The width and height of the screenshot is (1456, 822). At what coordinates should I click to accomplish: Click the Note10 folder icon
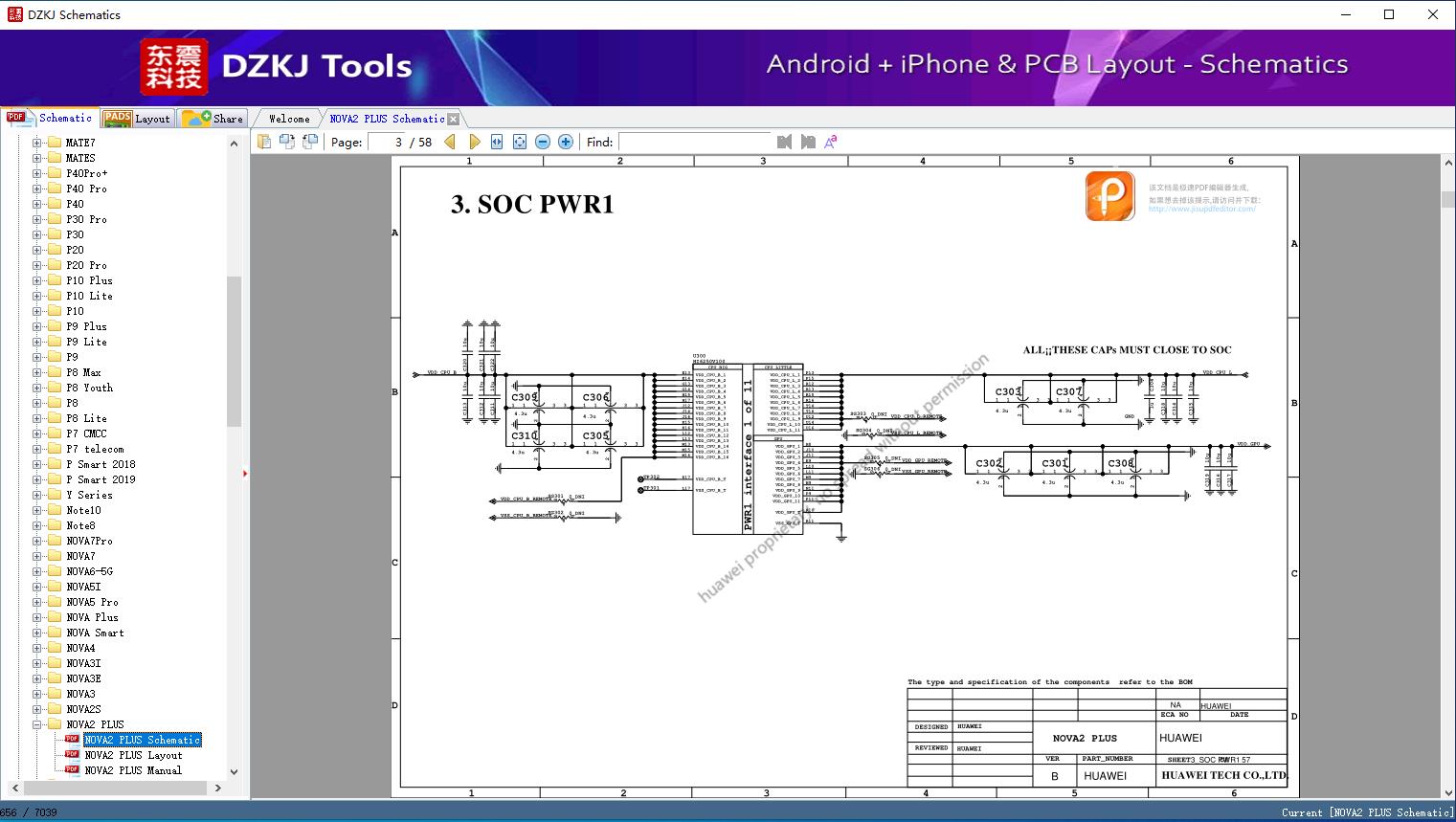[x=55, y=510]
